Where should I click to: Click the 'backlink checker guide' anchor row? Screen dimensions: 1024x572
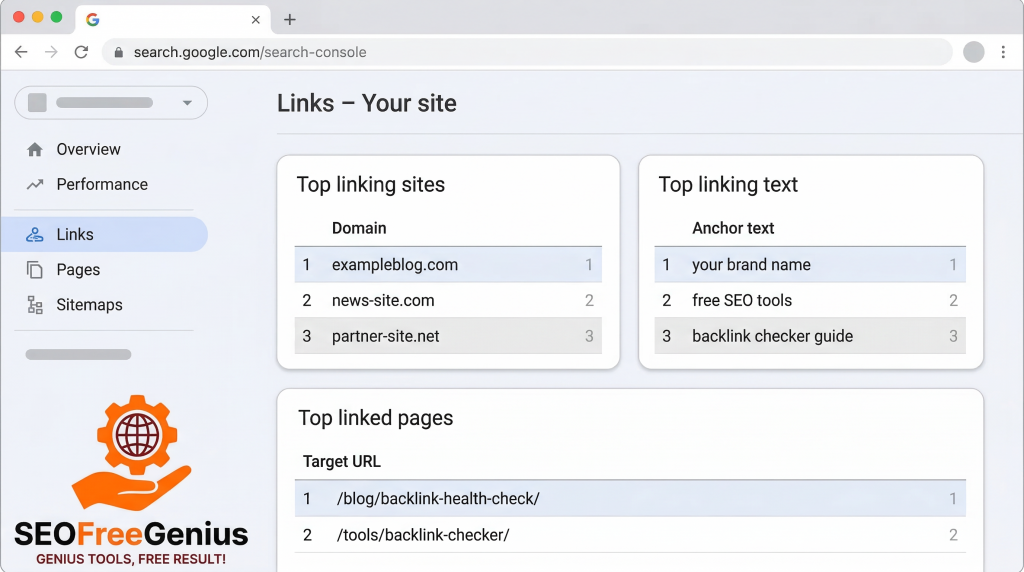810,336
